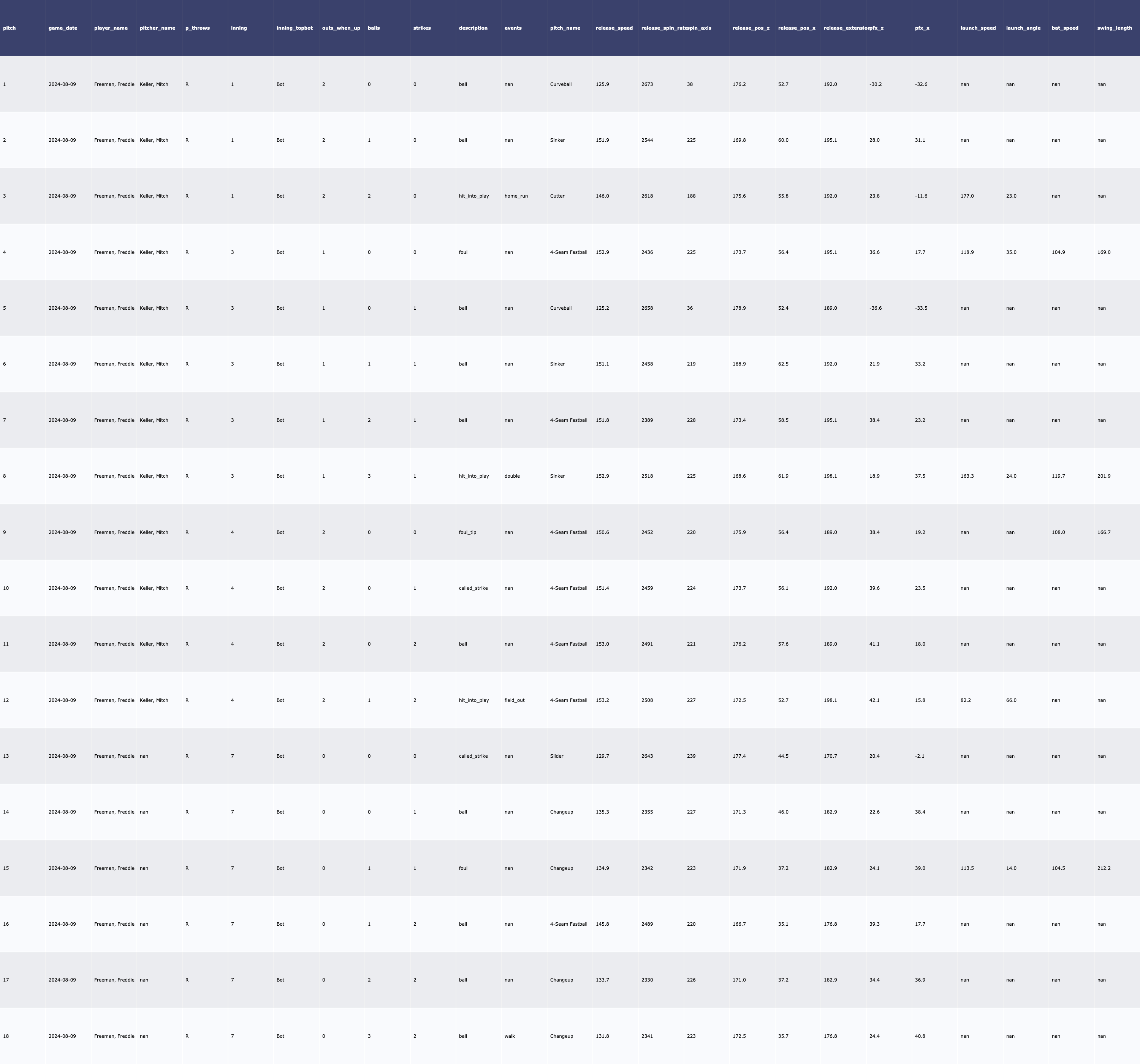Click the release_speed column header
1140x1064 pixels.
tap(614, 28)
